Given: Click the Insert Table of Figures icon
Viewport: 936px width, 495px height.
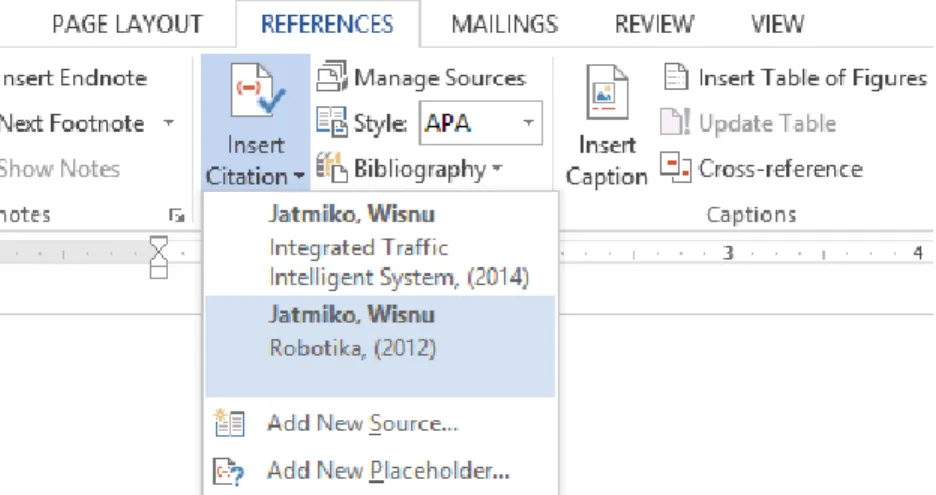Looking at the screenshot, I should [676, 77].
